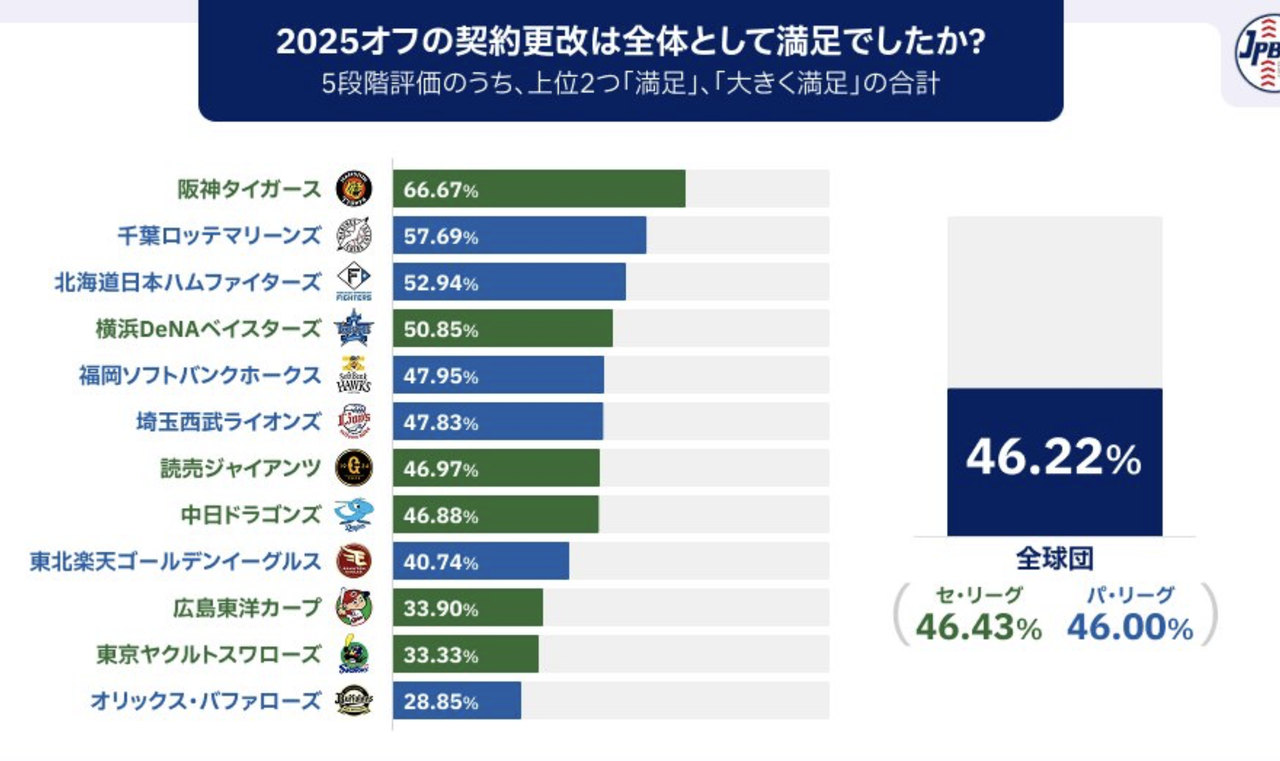Select the Orix Buffaloes logo

point(353,700)
